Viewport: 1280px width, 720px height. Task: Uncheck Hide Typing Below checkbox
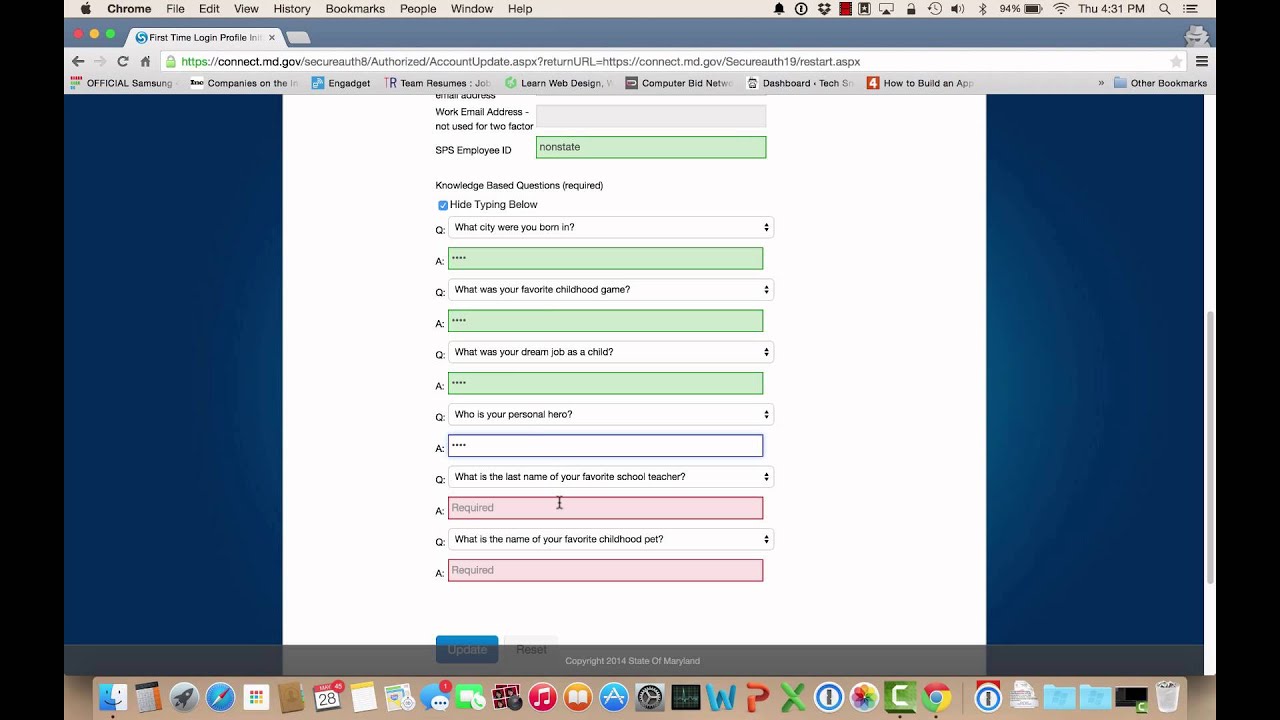[443, 205]
